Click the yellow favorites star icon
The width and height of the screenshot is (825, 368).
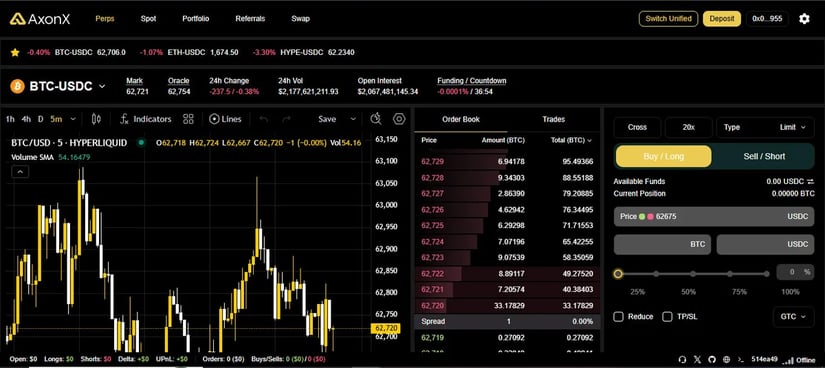(15, 52)
